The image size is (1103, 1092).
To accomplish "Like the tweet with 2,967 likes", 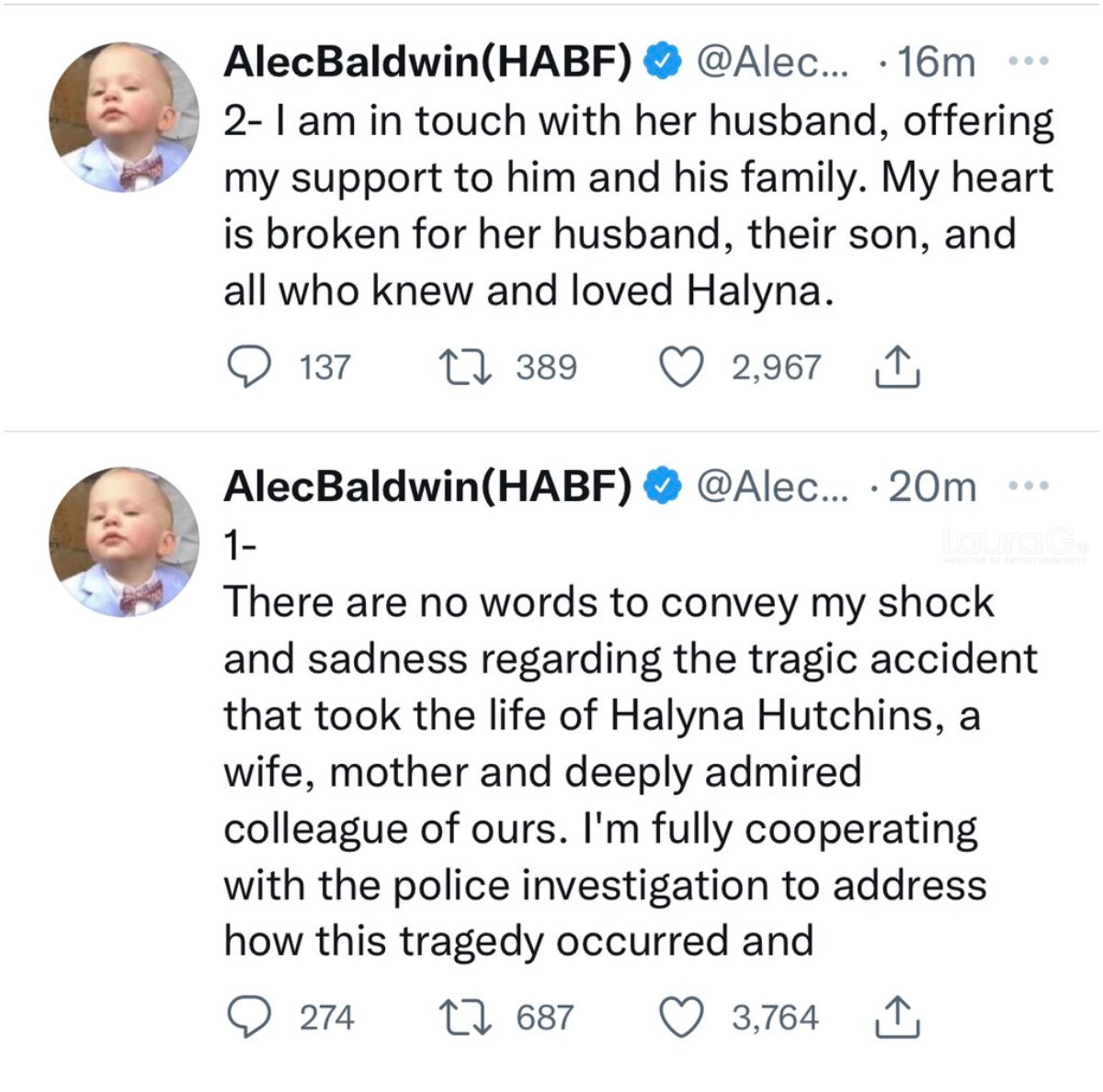I will [682, 368].
